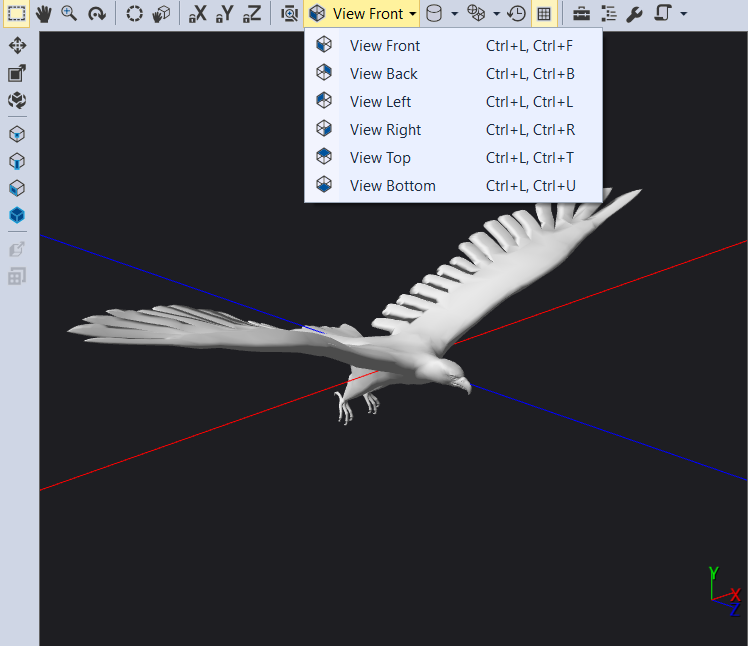748x646 pixels.
Task: Collapse the View Front dropdown arrow in toolbar
Action: click(x=412, y=14)
